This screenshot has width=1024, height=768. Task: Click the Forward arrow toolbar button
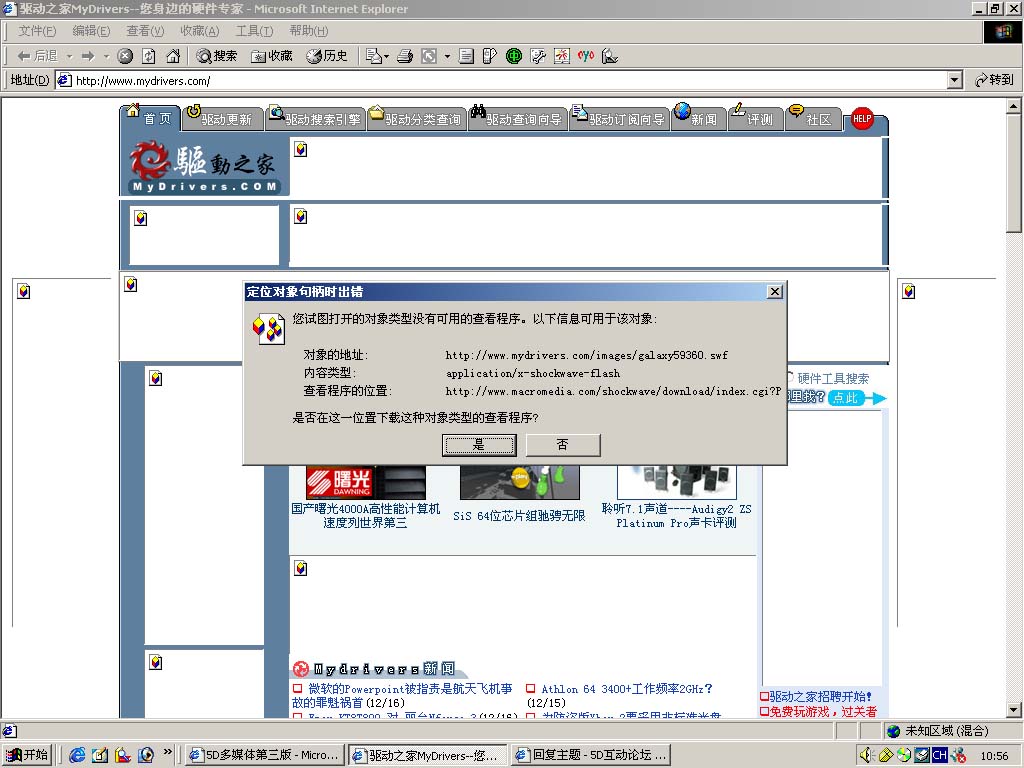[88, 56]
